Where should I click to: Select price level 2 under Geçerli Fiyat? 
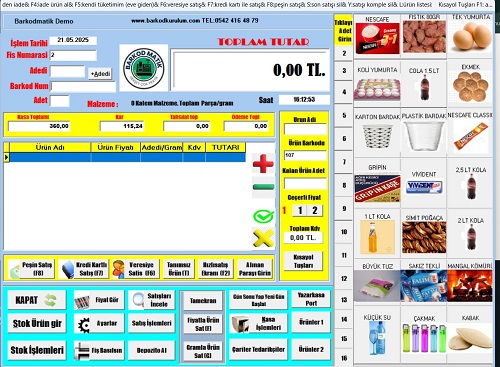(x=315, y=210)
